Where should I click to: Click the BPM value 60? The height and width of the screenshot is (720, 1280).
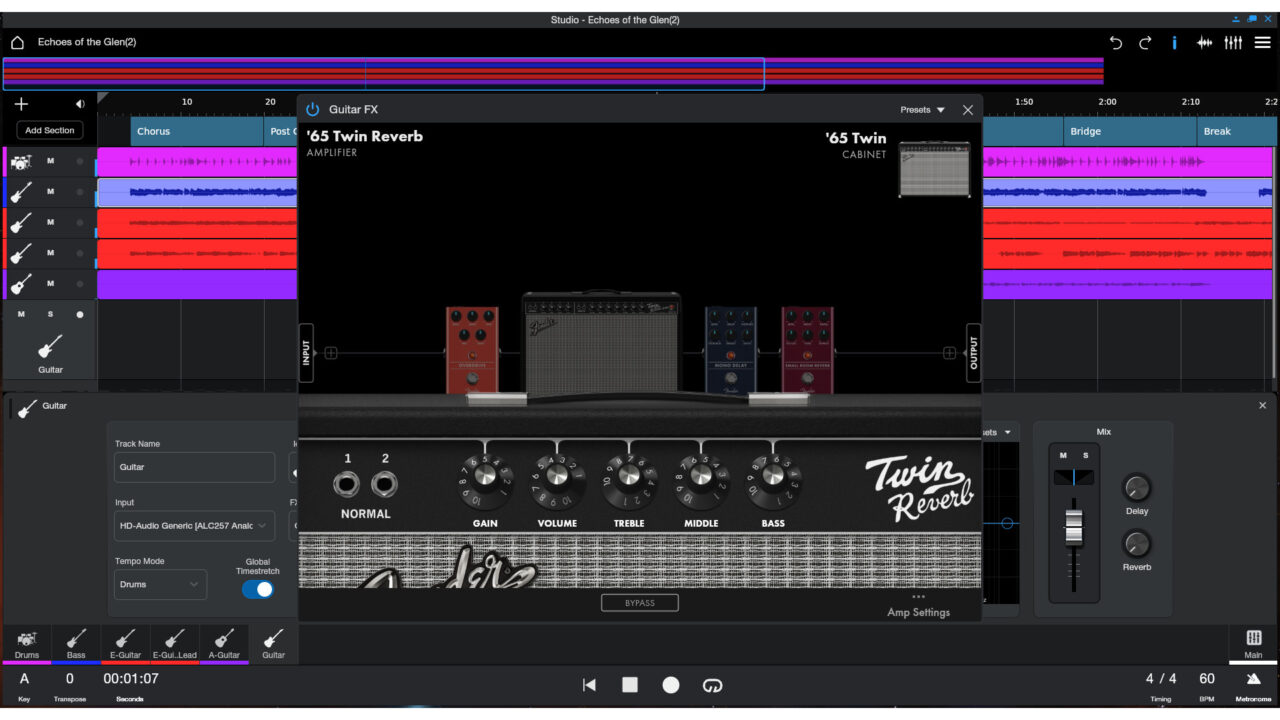(1207, 679)
